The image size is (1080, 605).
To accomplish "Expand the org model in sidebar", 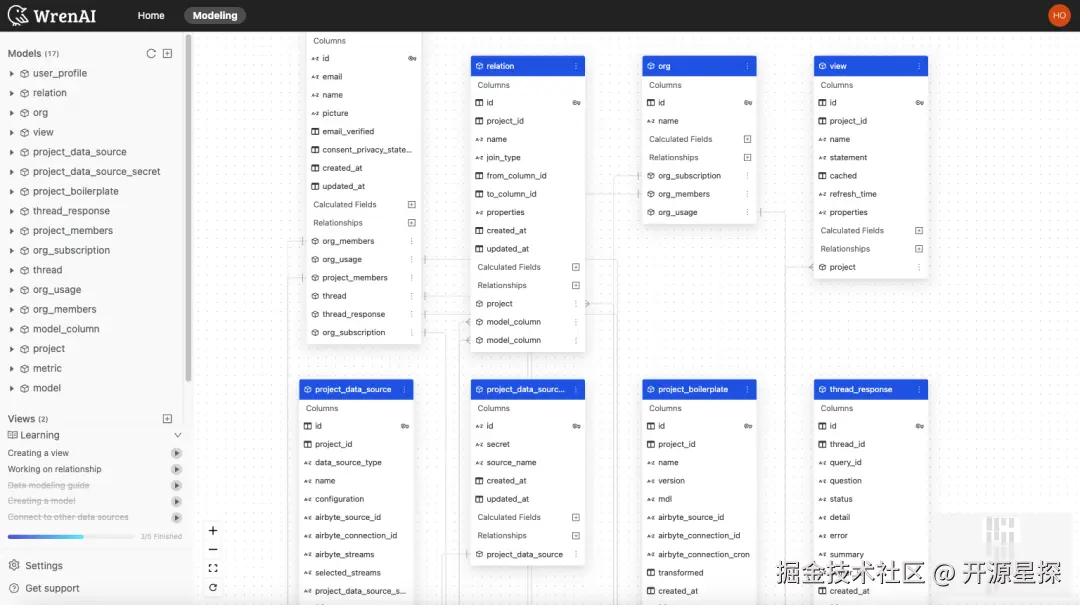I will pos(11,112).
